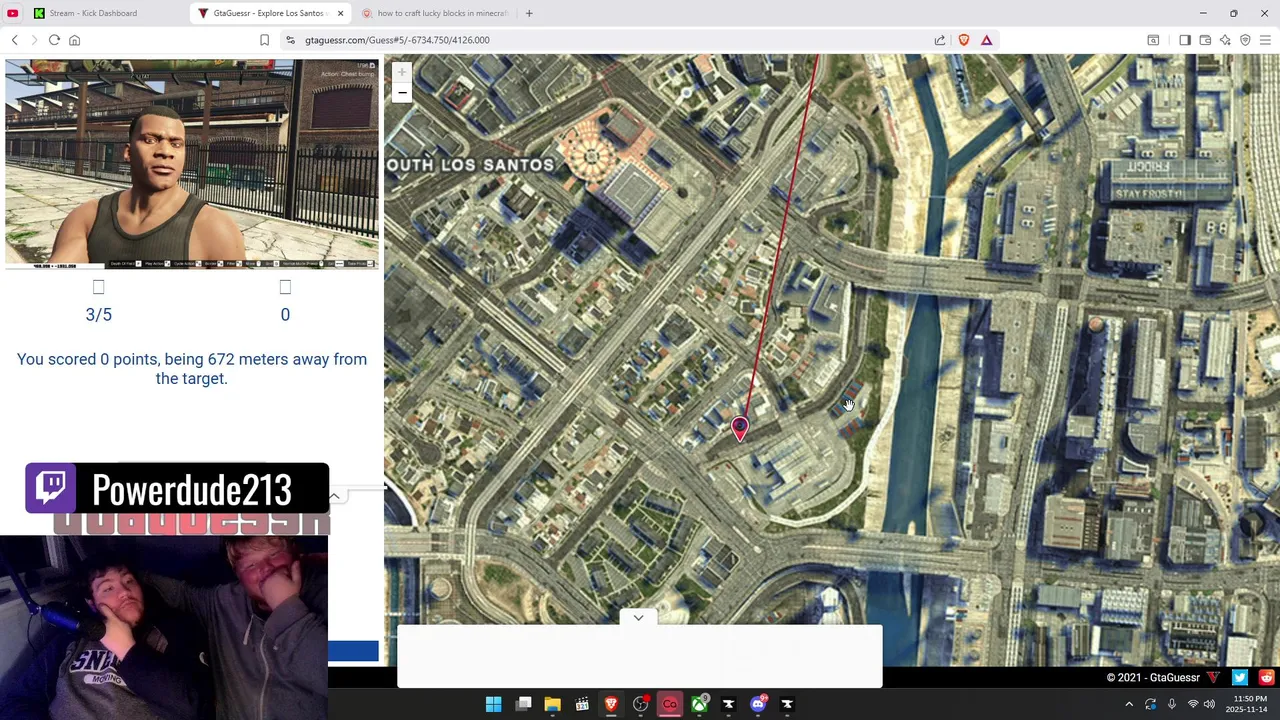
Task: Click the microphone tray icon
Action: coord(1172,704)
